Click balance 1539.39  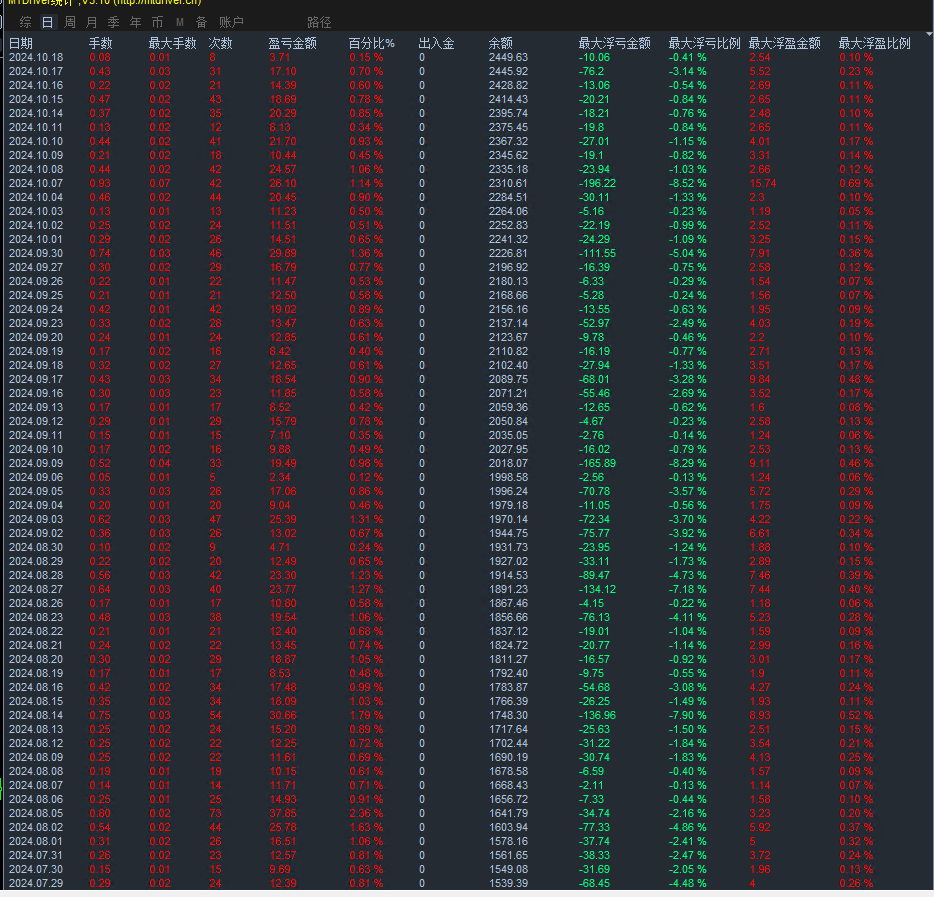click(508, 883)
